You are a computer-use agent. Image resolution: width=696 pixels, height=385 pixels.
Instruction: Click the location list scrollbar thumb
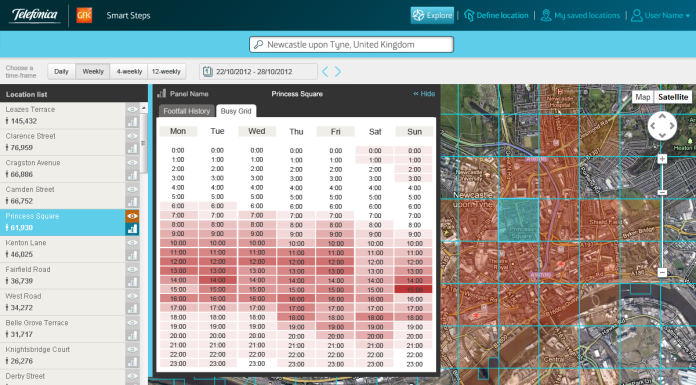(144, 143)
